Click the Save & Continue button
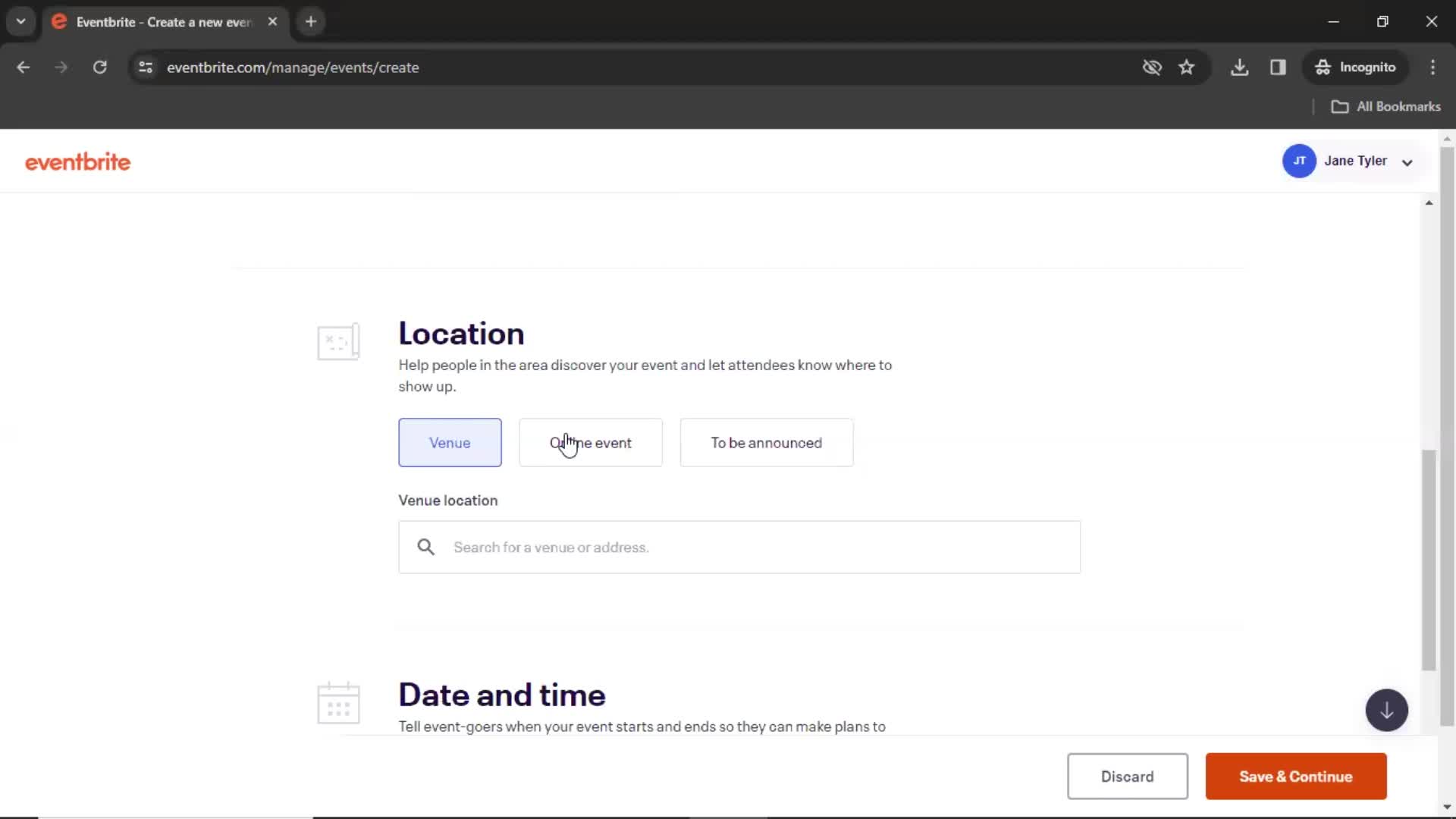Image resolution: width=1456 pixels, height=819 pixels. coord(1296,776)
